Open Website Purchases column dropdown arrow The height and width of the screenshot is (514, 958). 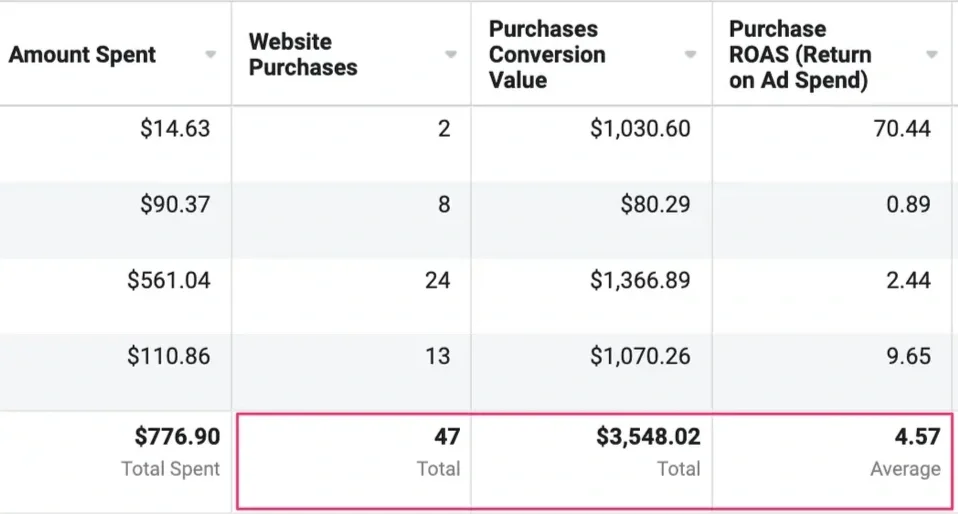click(x=451, y=55)
